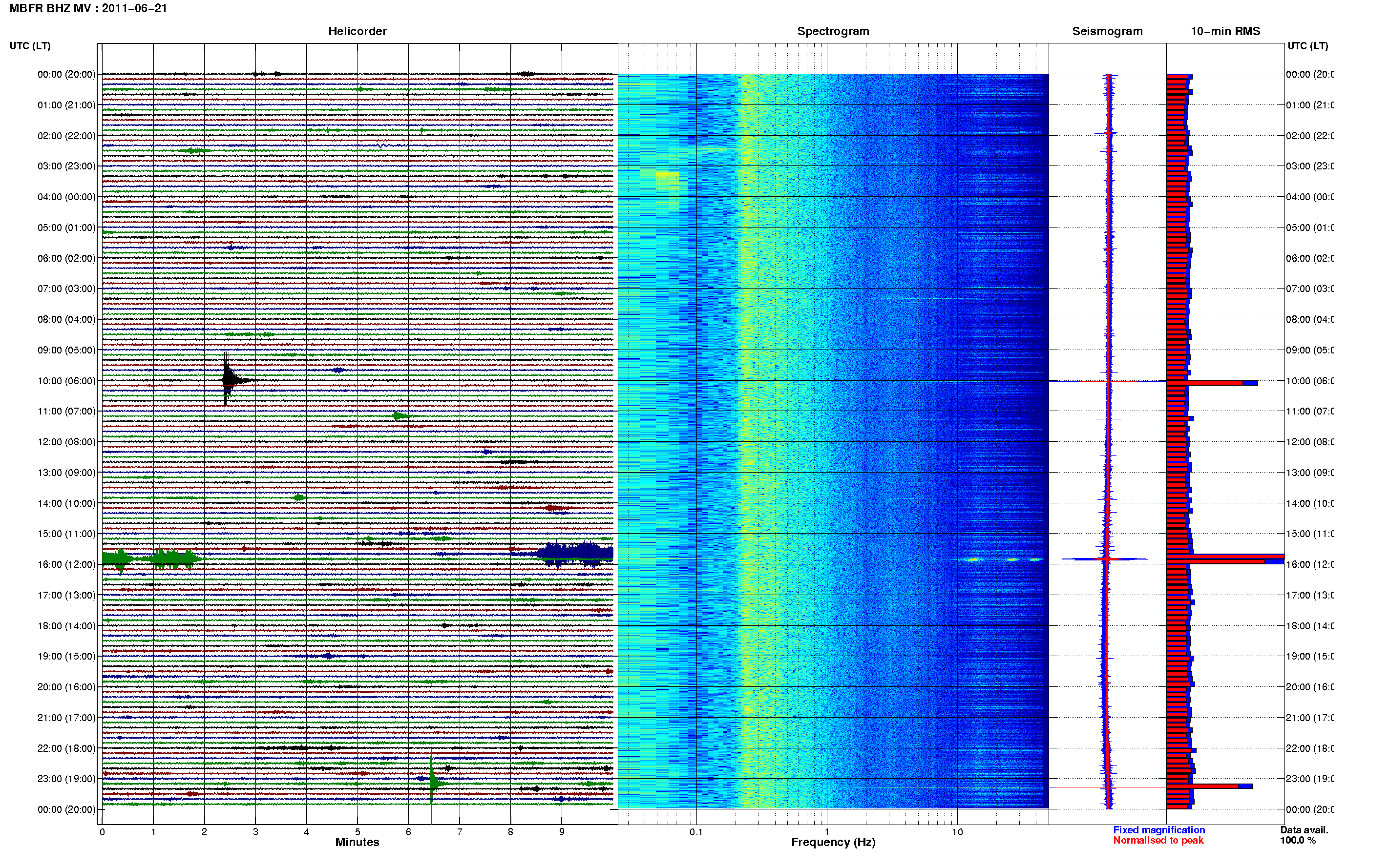Click '22:00 (18:00)' on the helicorder time axis
Viewport: 1389px width, 868px height.
coord(66,748)
